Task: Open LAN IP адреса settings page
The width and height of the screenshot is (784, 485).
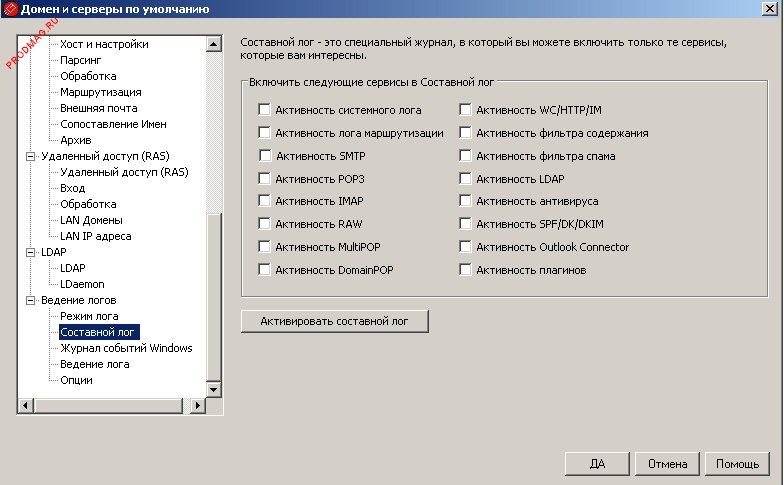Action: click(x=95, y=236)
